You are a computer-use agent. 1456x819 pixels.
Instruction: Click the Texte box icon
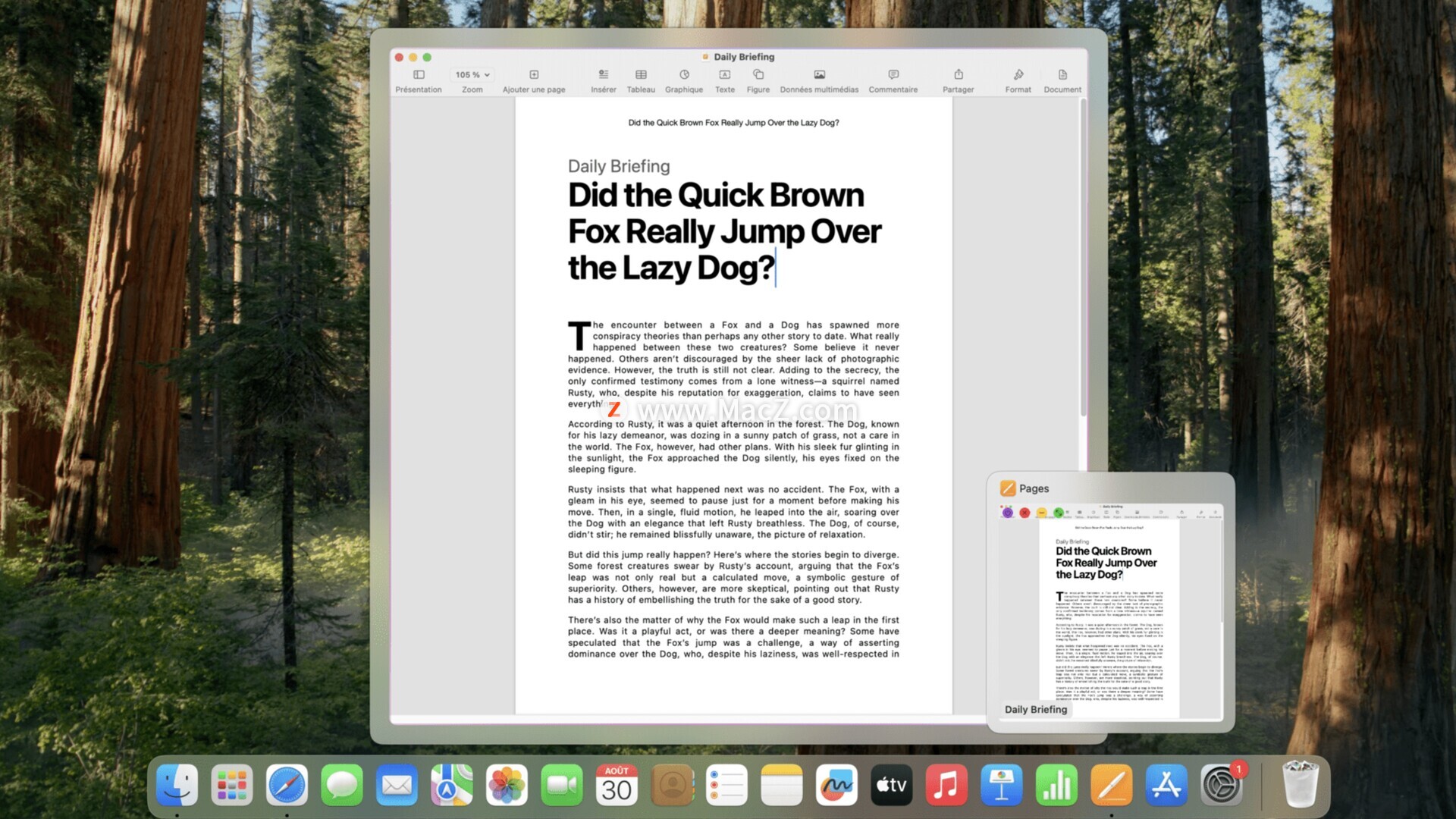click(x=725, y=74)
